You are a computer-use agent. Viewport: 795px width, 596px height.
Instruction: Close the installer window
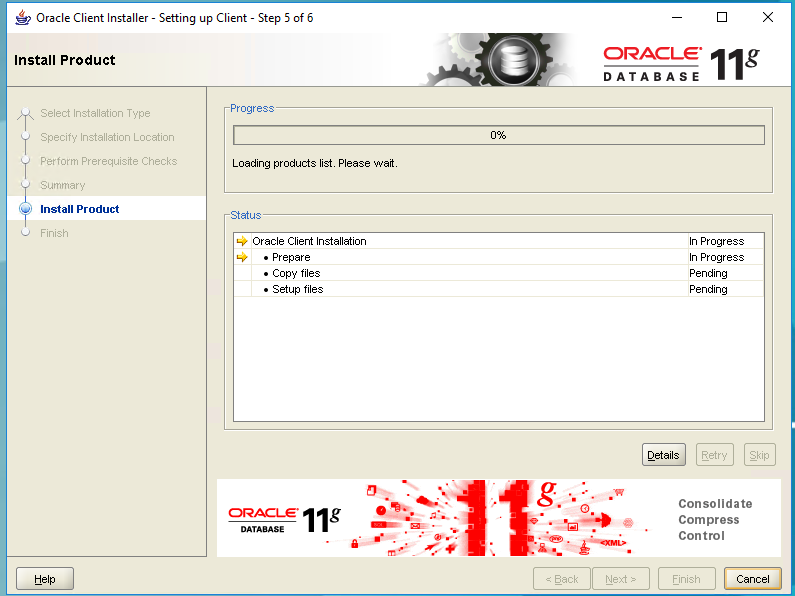pos(768,17)
